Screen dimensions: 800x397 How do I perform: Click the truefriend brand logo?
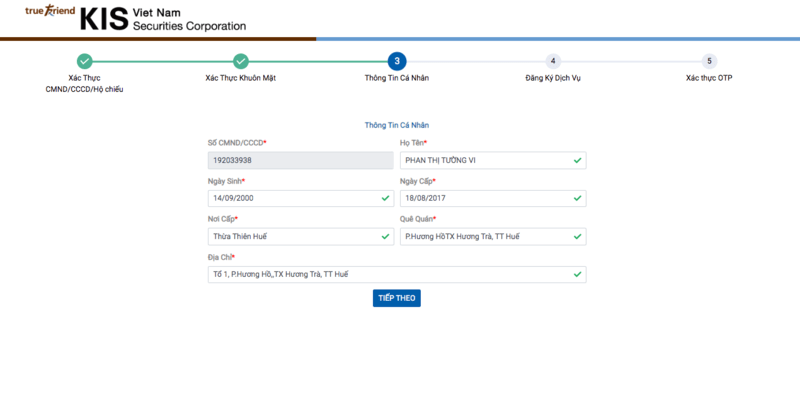pos(50,11)
